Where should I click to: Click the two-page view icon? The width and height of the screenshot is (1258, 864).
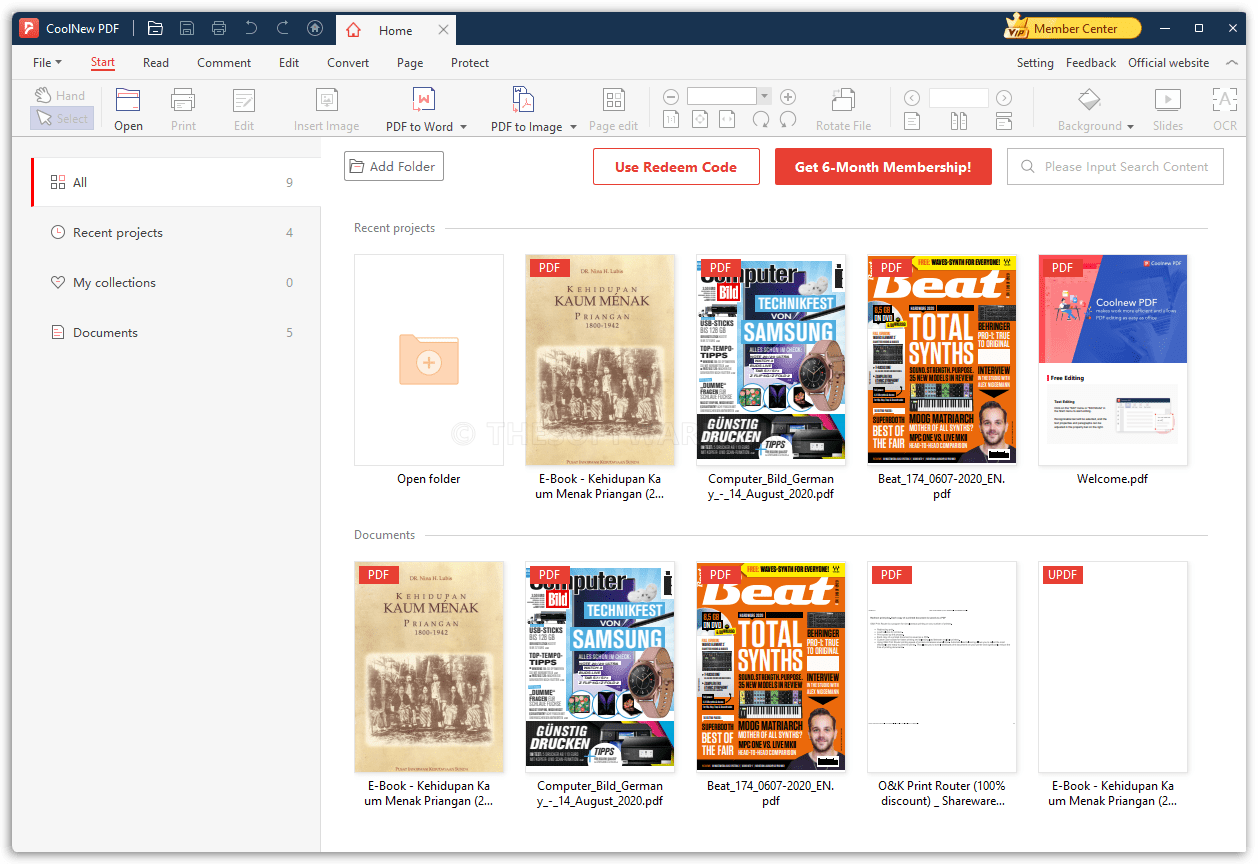coord(959,121)
